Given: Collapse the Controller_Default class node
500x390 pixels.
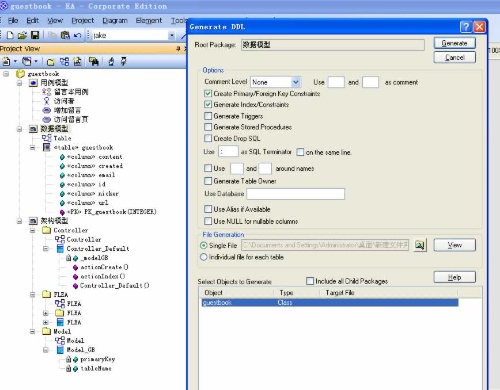Looking at the screenshot, I should tap(46, 248).
